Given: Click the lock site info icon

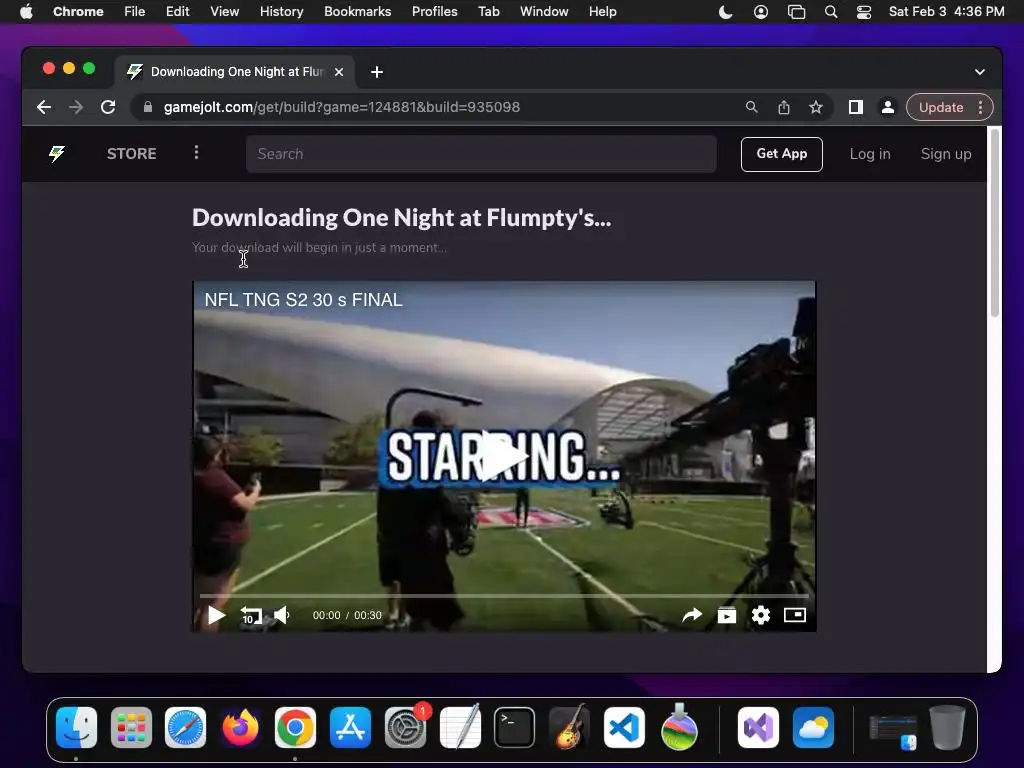Looking at the screenshot, I should click(x=148, y=107).
